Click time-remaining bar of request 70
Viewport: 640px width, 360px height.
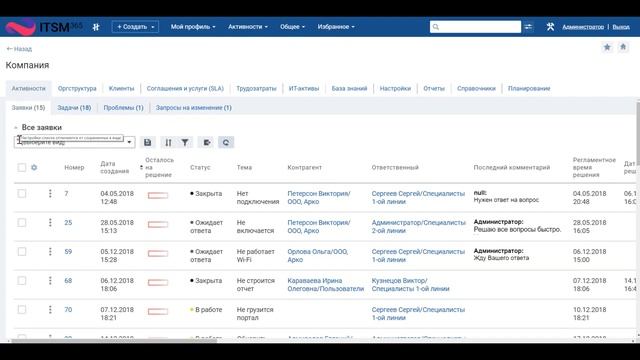(158, 311)
